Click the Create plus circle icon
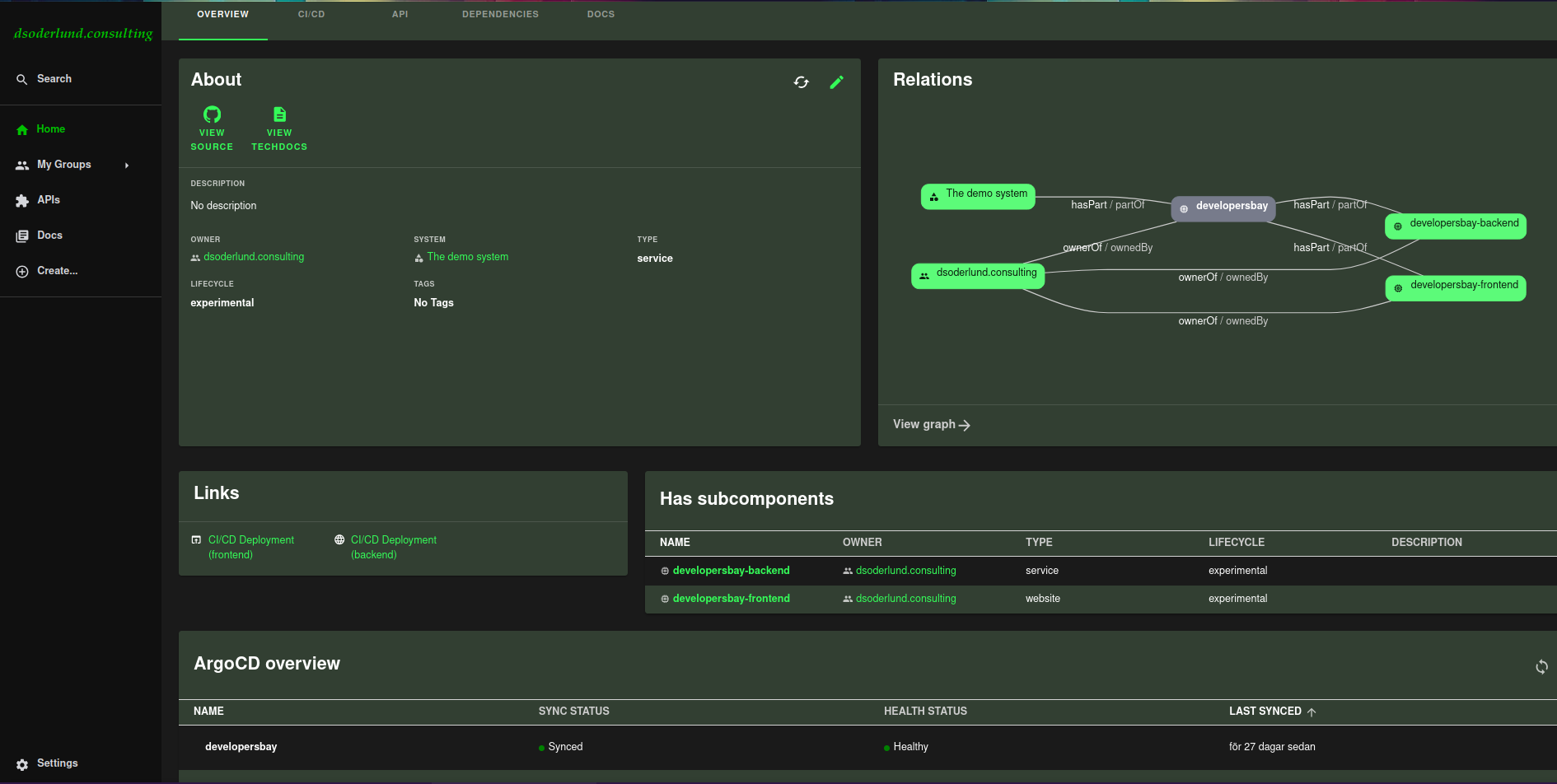The height and width of the screenshot is (784, 1557). pos(22,271)
